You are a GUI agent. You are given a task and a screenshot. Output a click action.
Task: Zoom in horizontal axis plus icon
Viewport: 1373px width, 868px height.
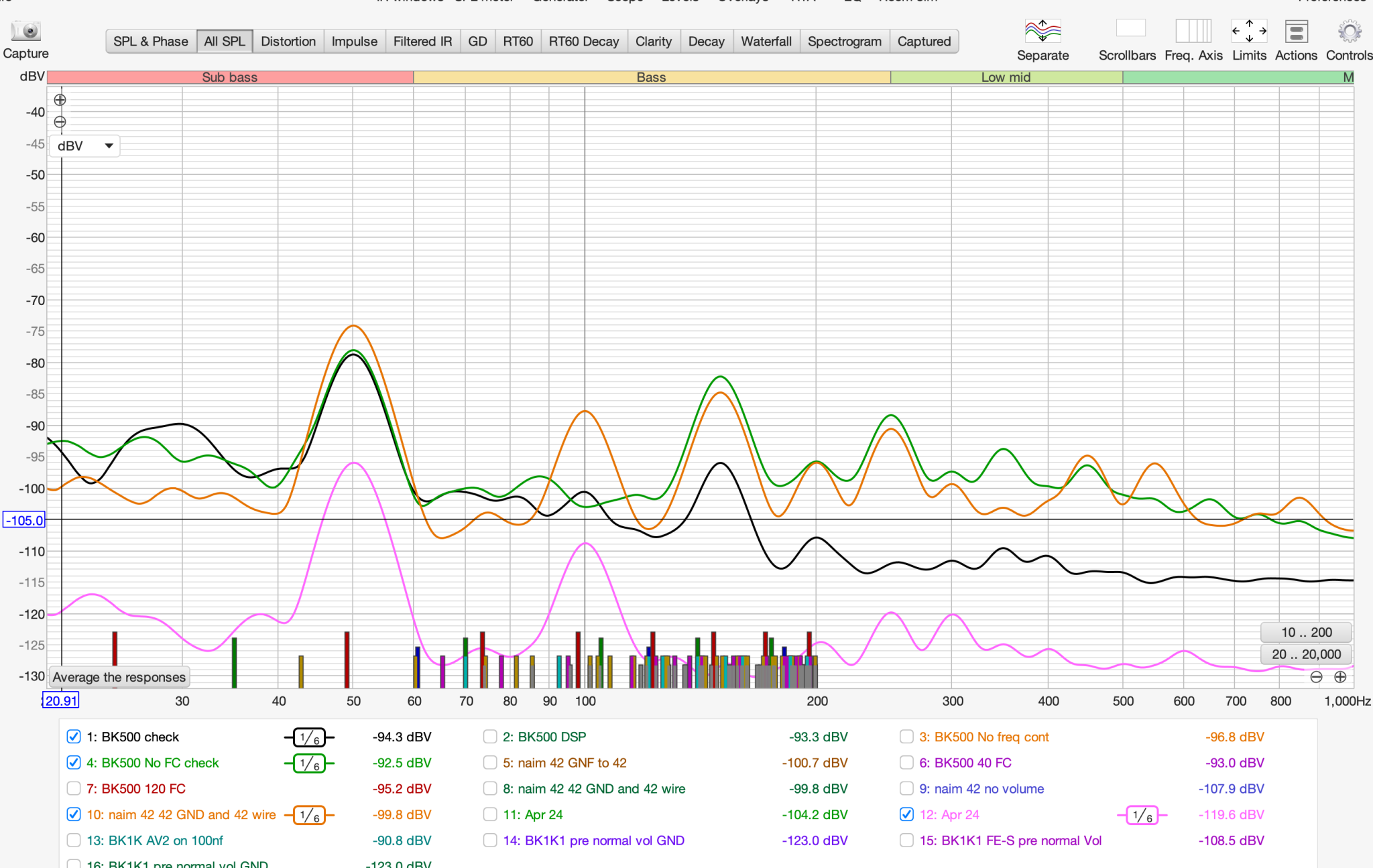[x=1339, y=677]
